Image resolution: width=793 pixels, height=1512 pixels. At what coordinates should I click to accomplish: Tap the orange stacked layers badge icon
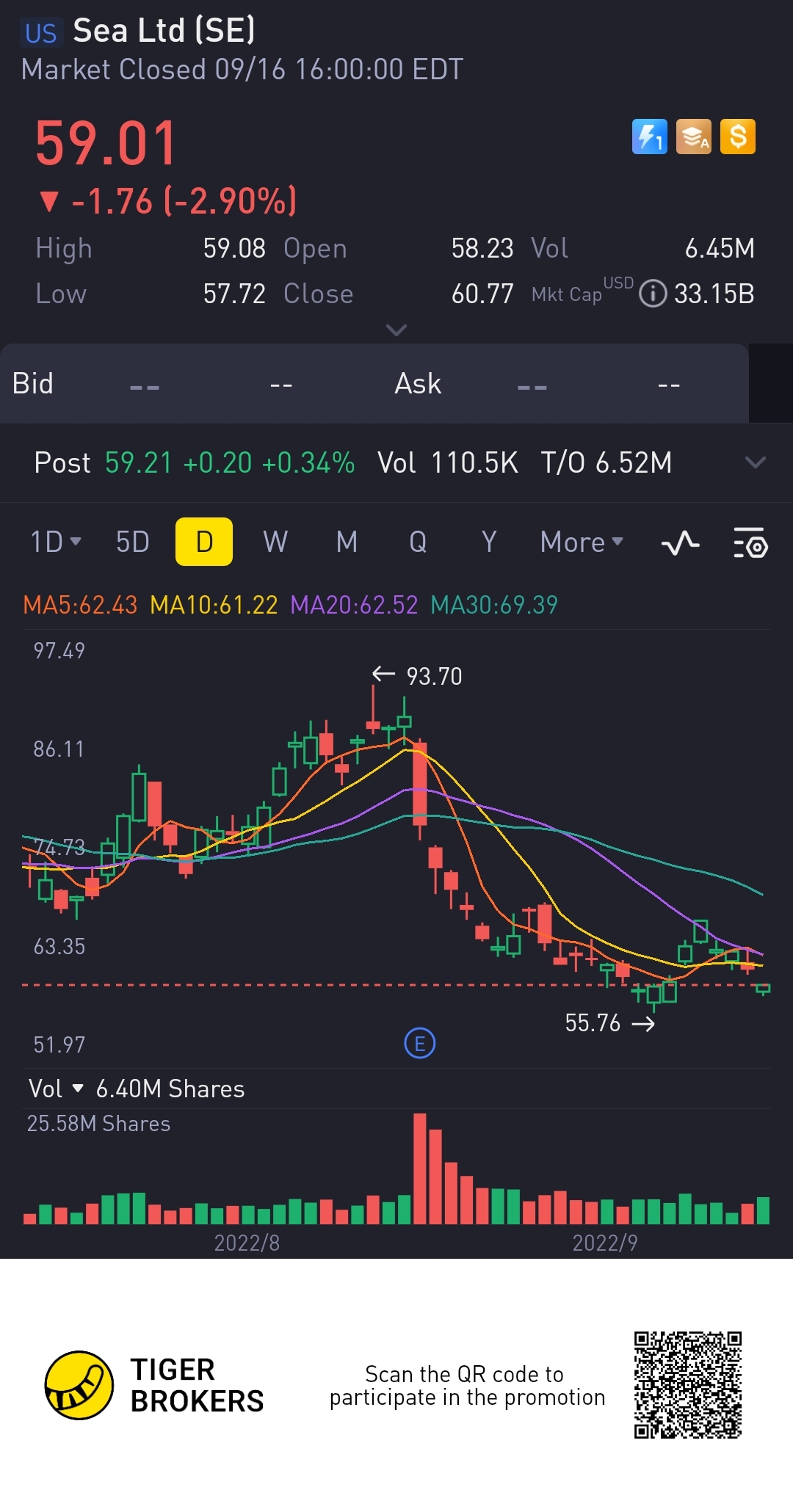click(694, 137)
